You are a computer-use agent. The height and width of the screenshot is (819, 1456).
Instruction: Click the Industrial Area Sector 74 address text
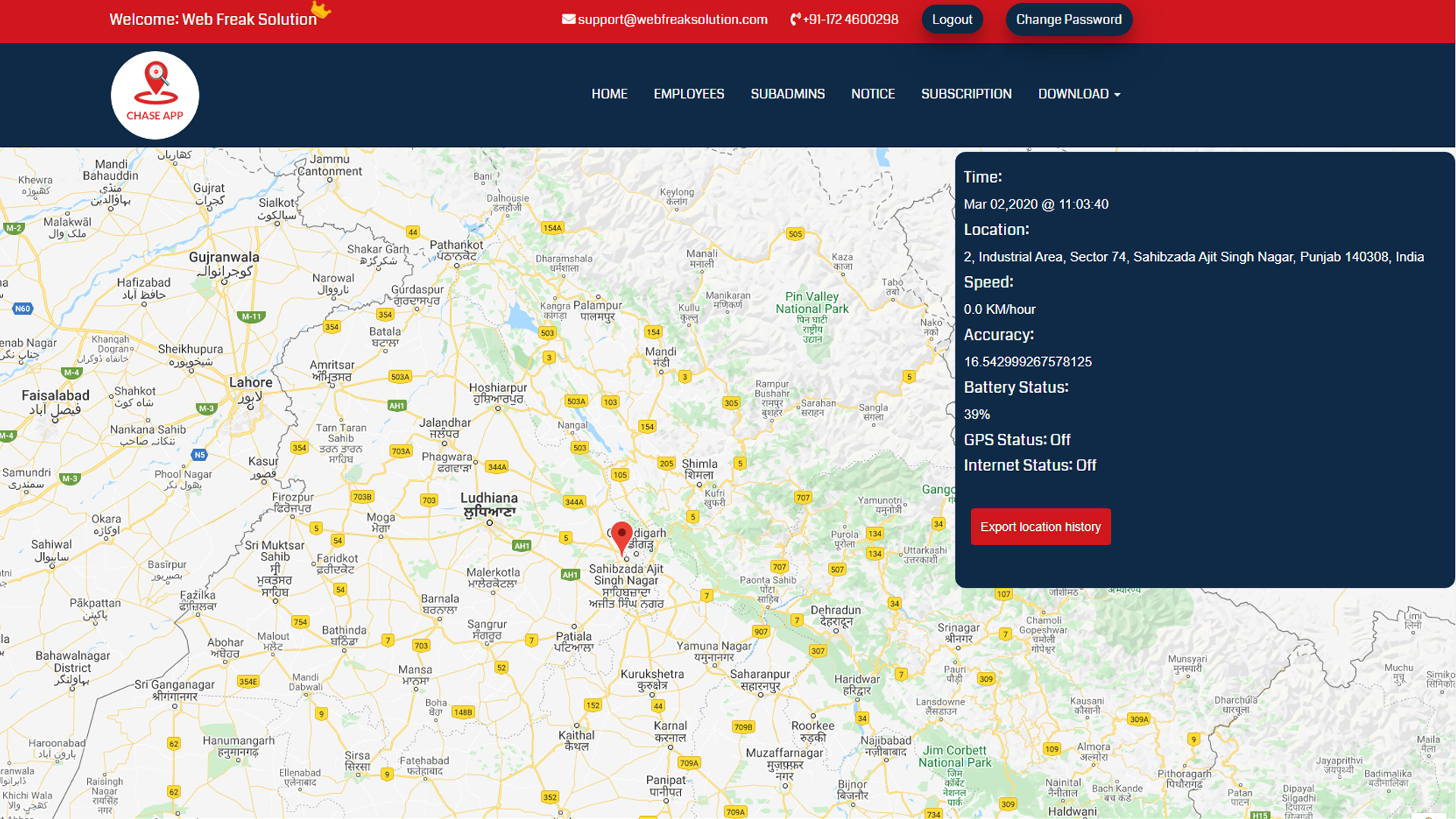click(1194, 257)
